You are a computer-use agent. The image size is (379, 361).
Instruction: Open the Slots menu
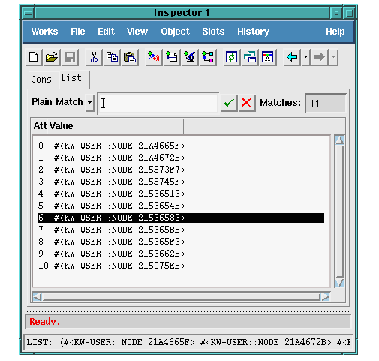(213, 32)
